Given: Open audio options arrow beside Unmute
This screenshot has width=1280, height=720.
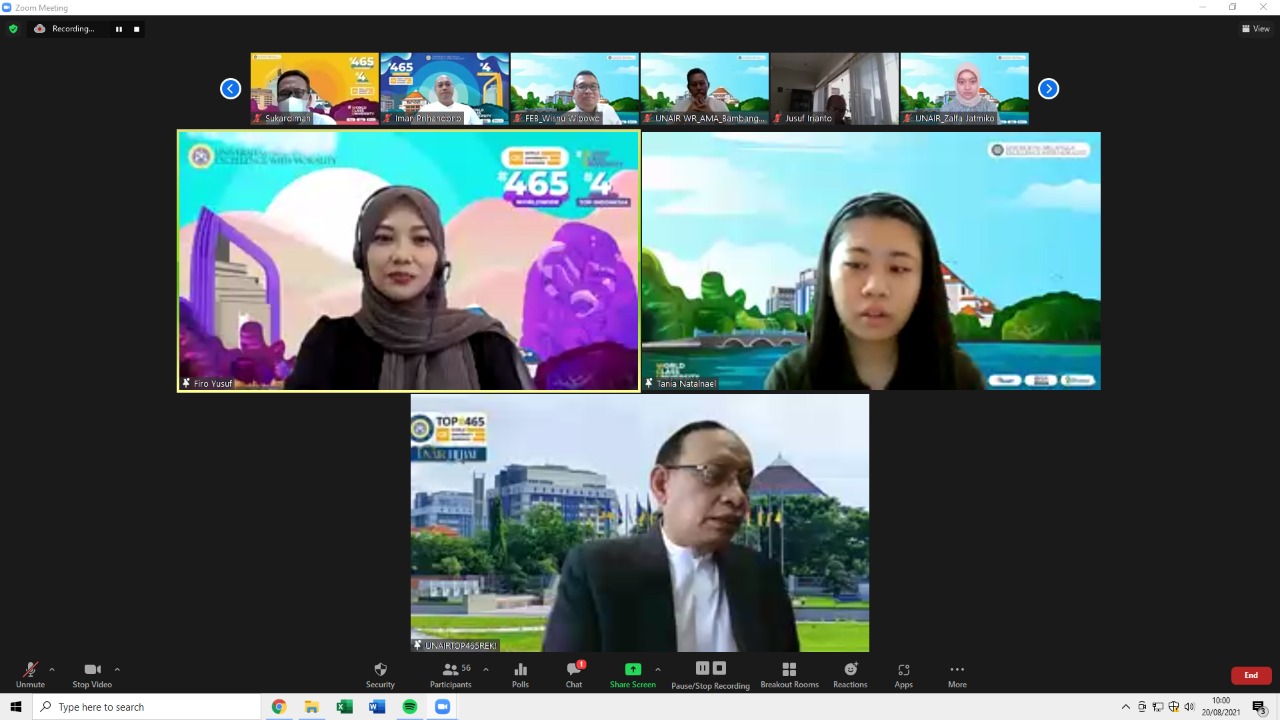Looking at the screenshot, I should [x=52, y=670].
